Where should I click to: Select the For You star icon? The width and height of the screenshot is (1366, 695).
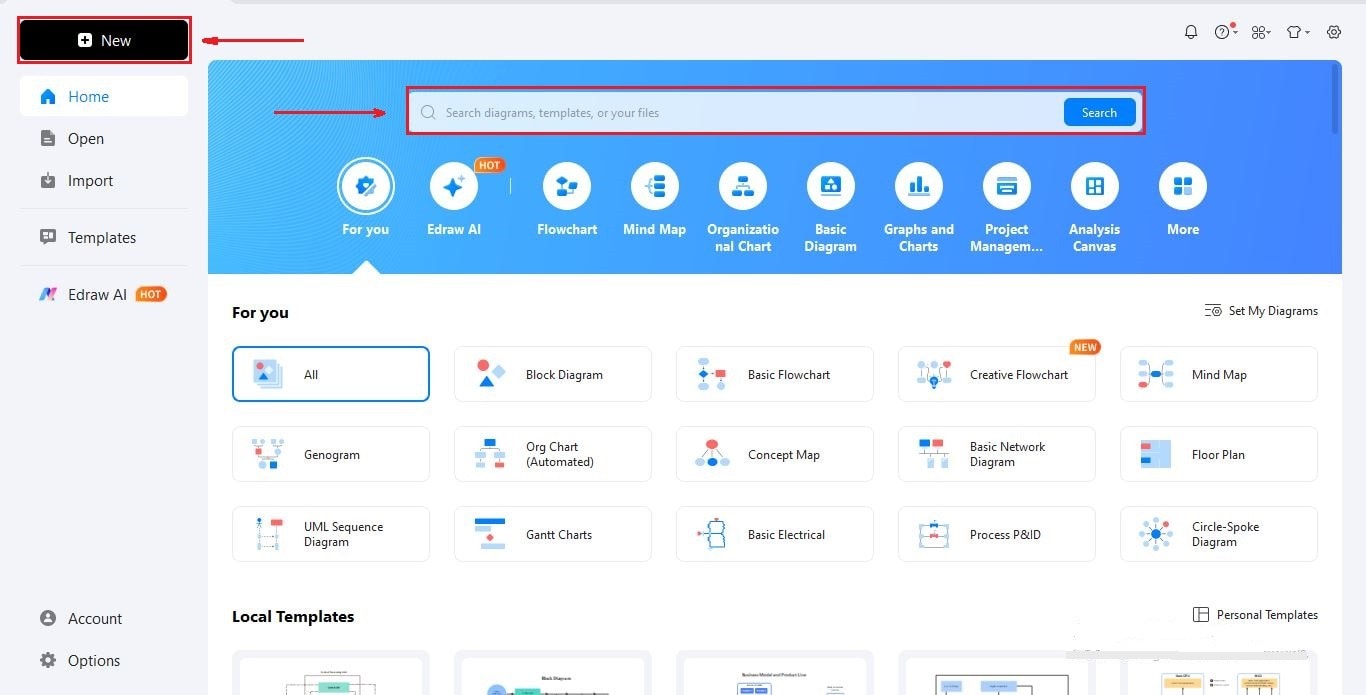[x=366, y=186]
